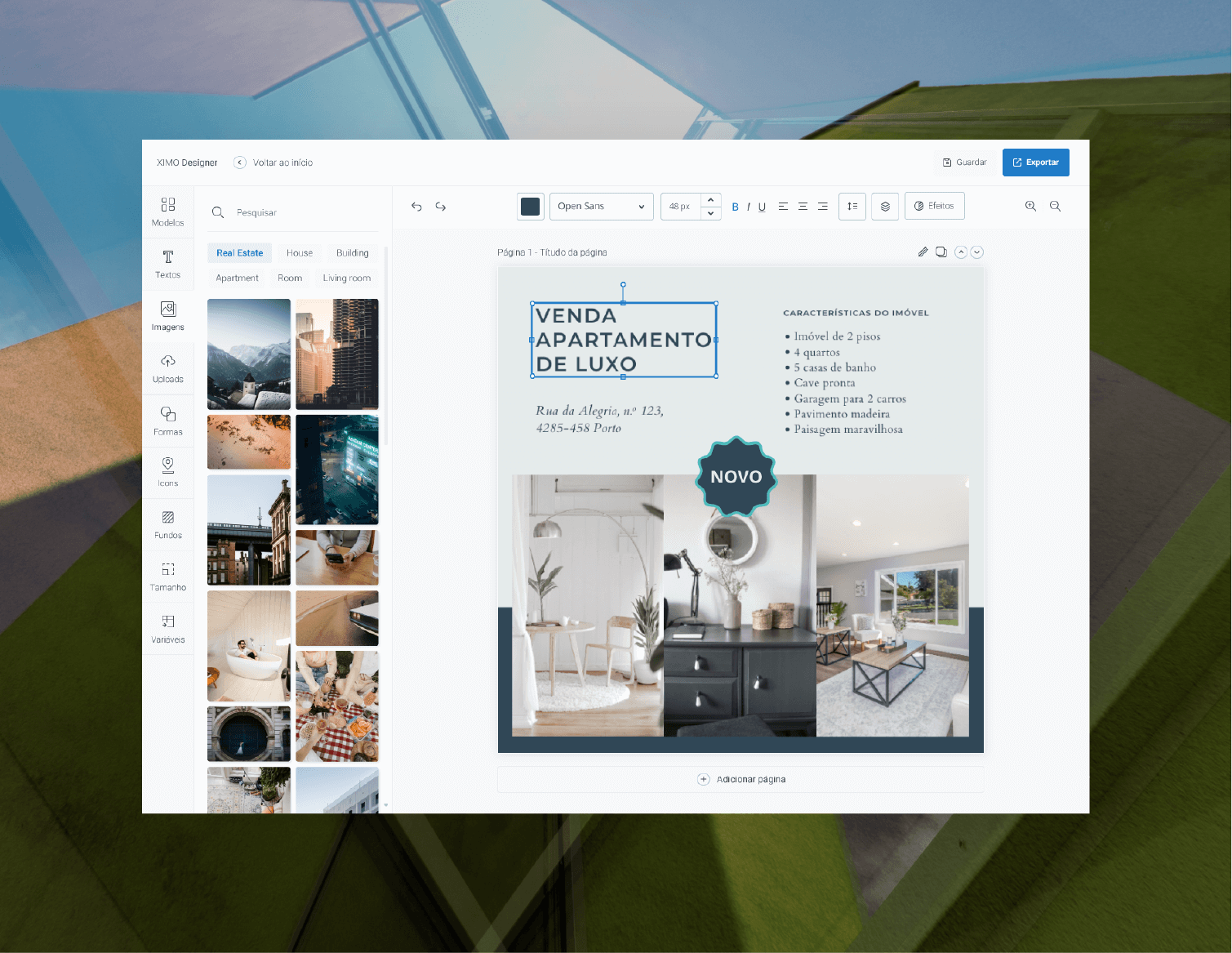Screen dimensions: 1232x953
Task: Move page down with chevron button
Action: [x=977, y=252]
